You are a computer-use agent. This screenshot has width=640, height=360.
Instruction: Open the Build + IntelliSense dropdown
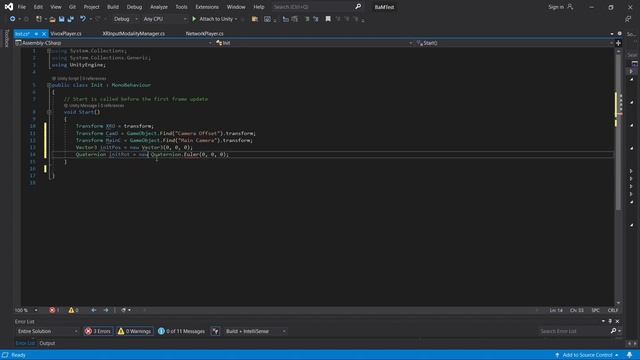click(256, 331)
